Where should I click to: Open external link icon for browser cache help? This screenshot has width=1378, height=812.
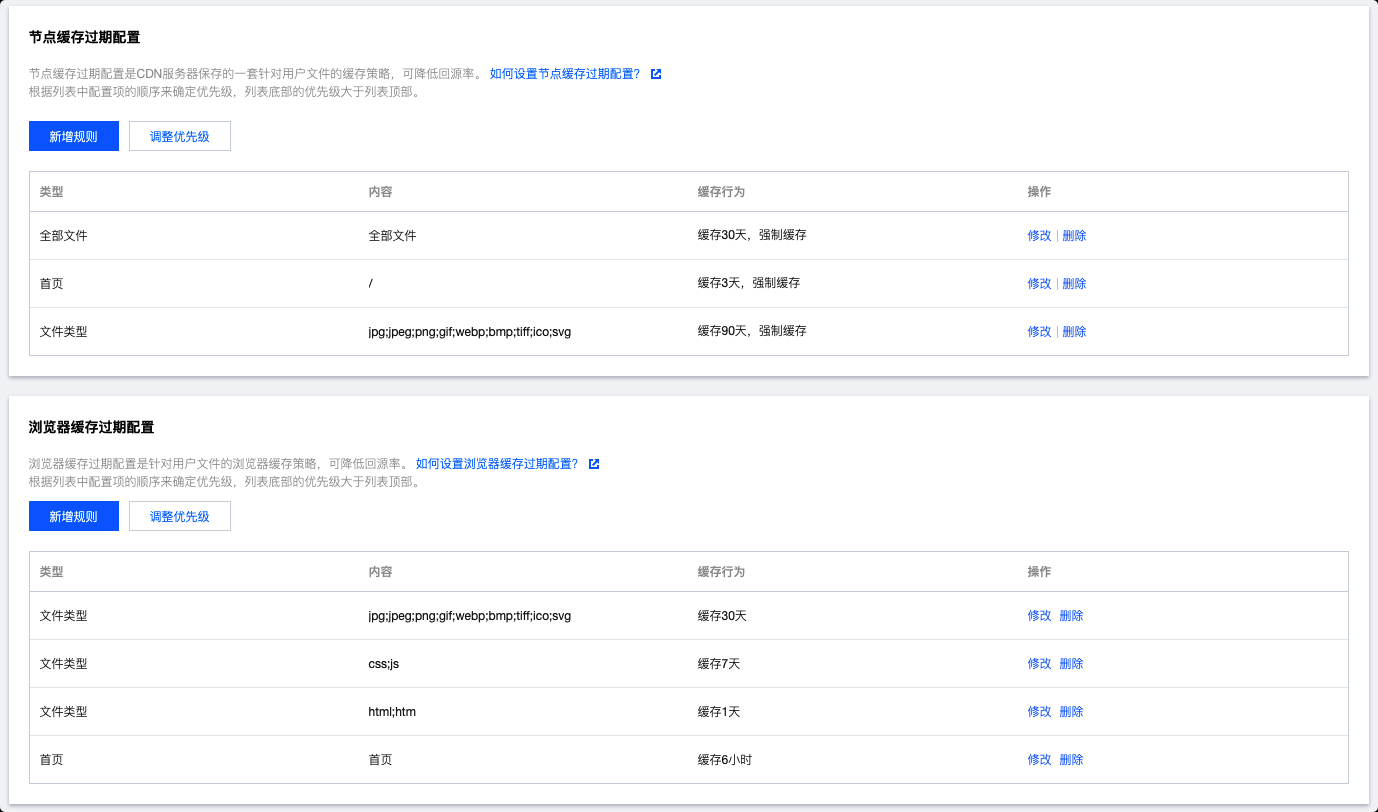pyautogui.click(x=594, y=464)
